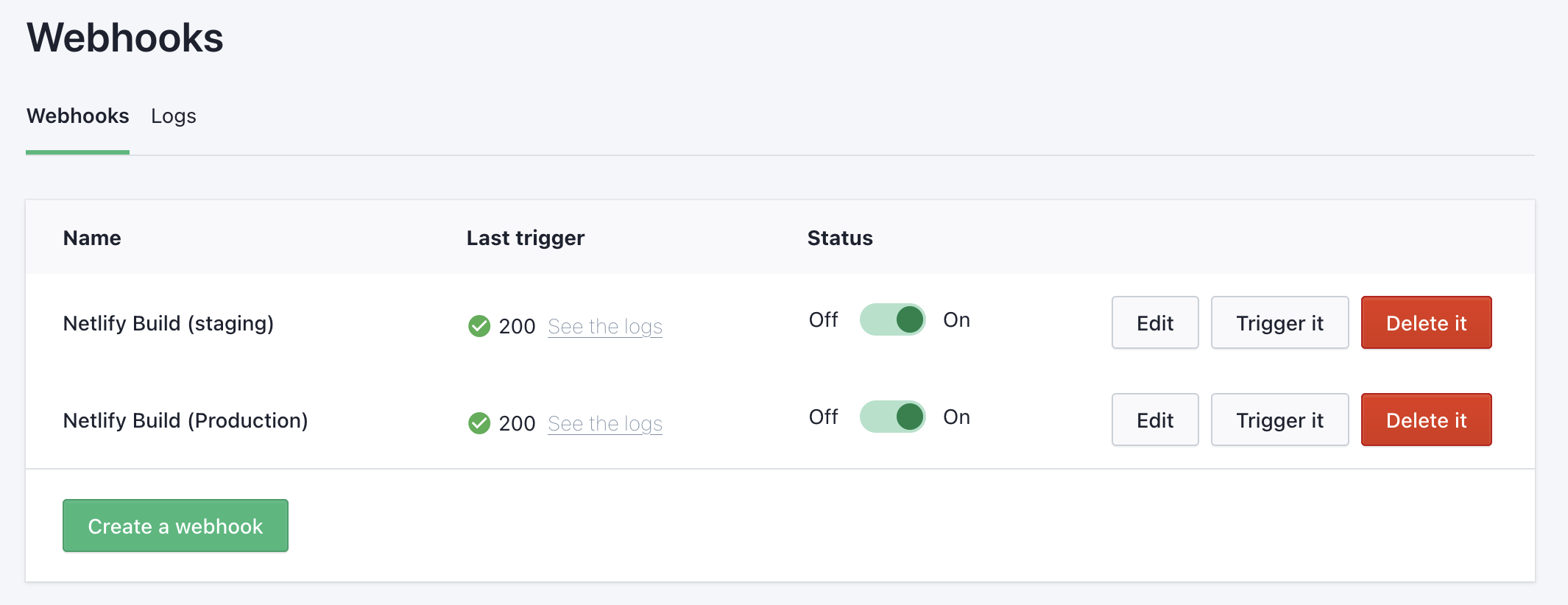Edit the Netlify Build (Production) webhook

tap(1155, 420)
